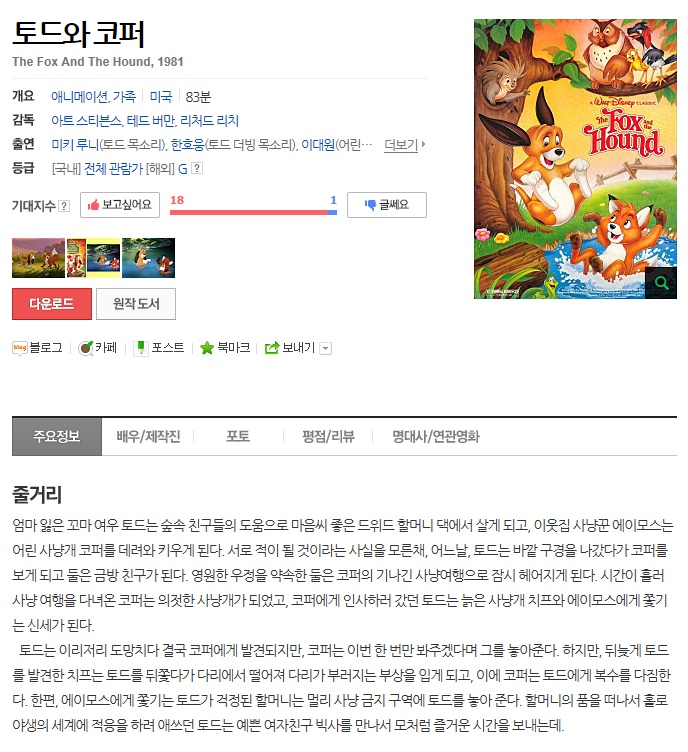The height and width of the screenshot is (752, 688).
Task: Open the first movie still thumbnail
Action: (x=38, y=258)
